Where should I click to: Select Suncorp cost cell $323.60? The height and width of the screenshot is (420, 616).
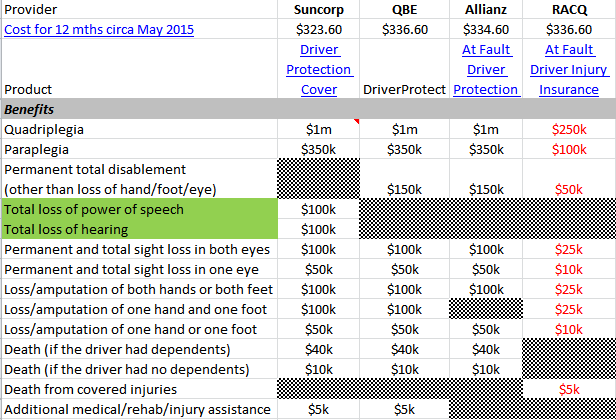[319, 29]
